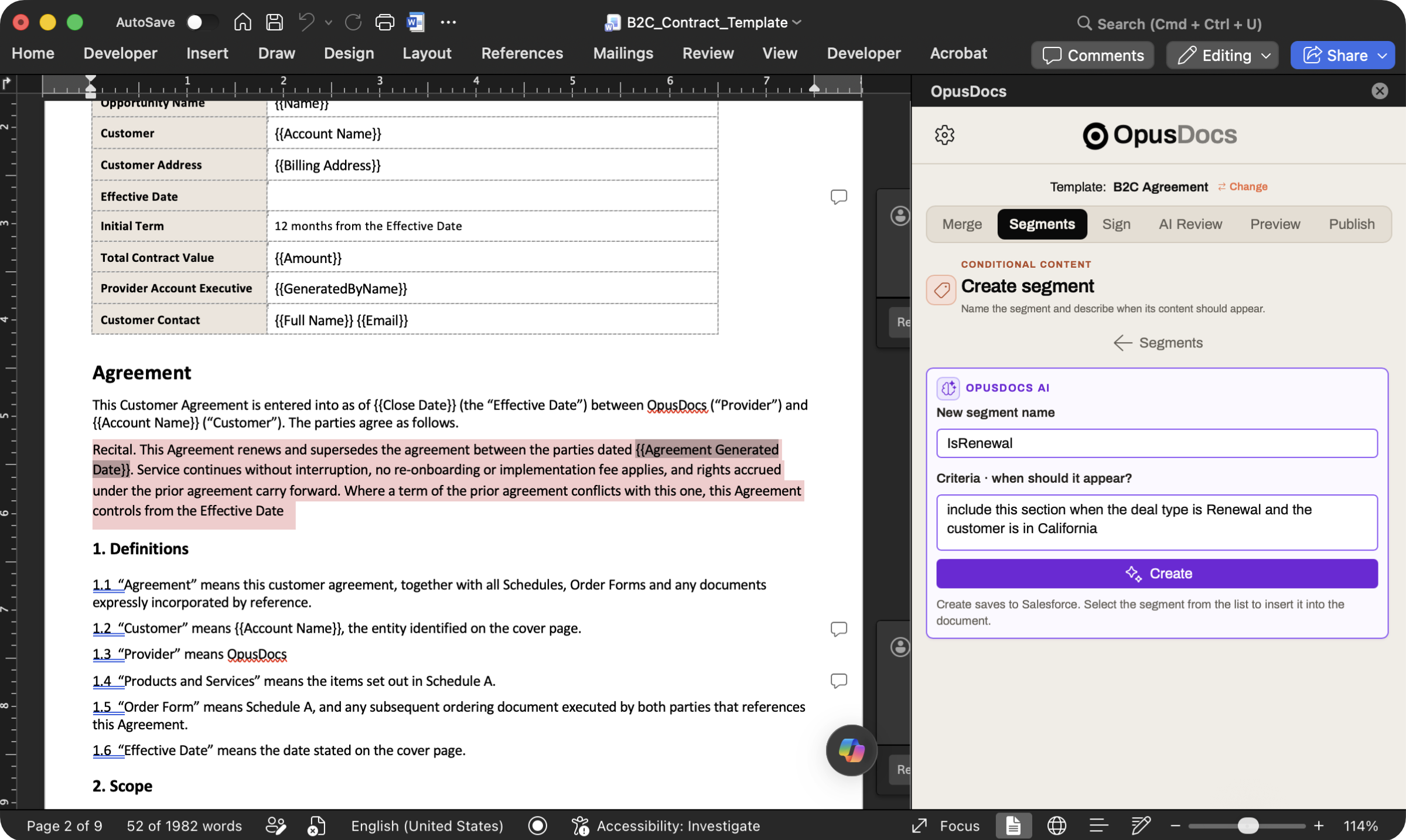Click the zoom slider handle
1406x840 pixels.
point(1248,826)
